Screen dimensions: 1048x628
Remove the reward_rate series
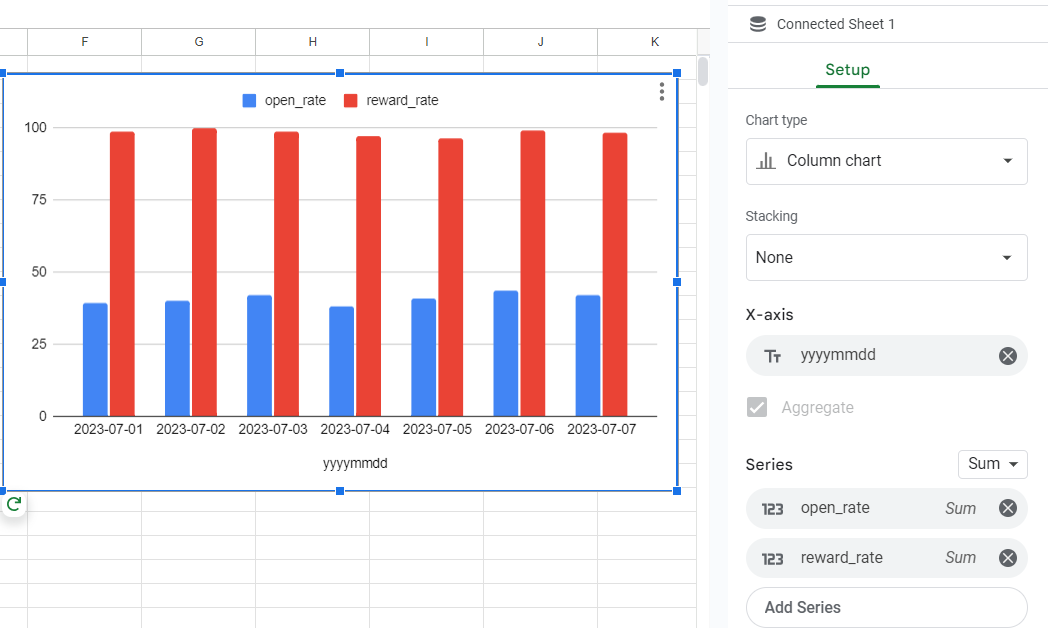(1008, 558)
